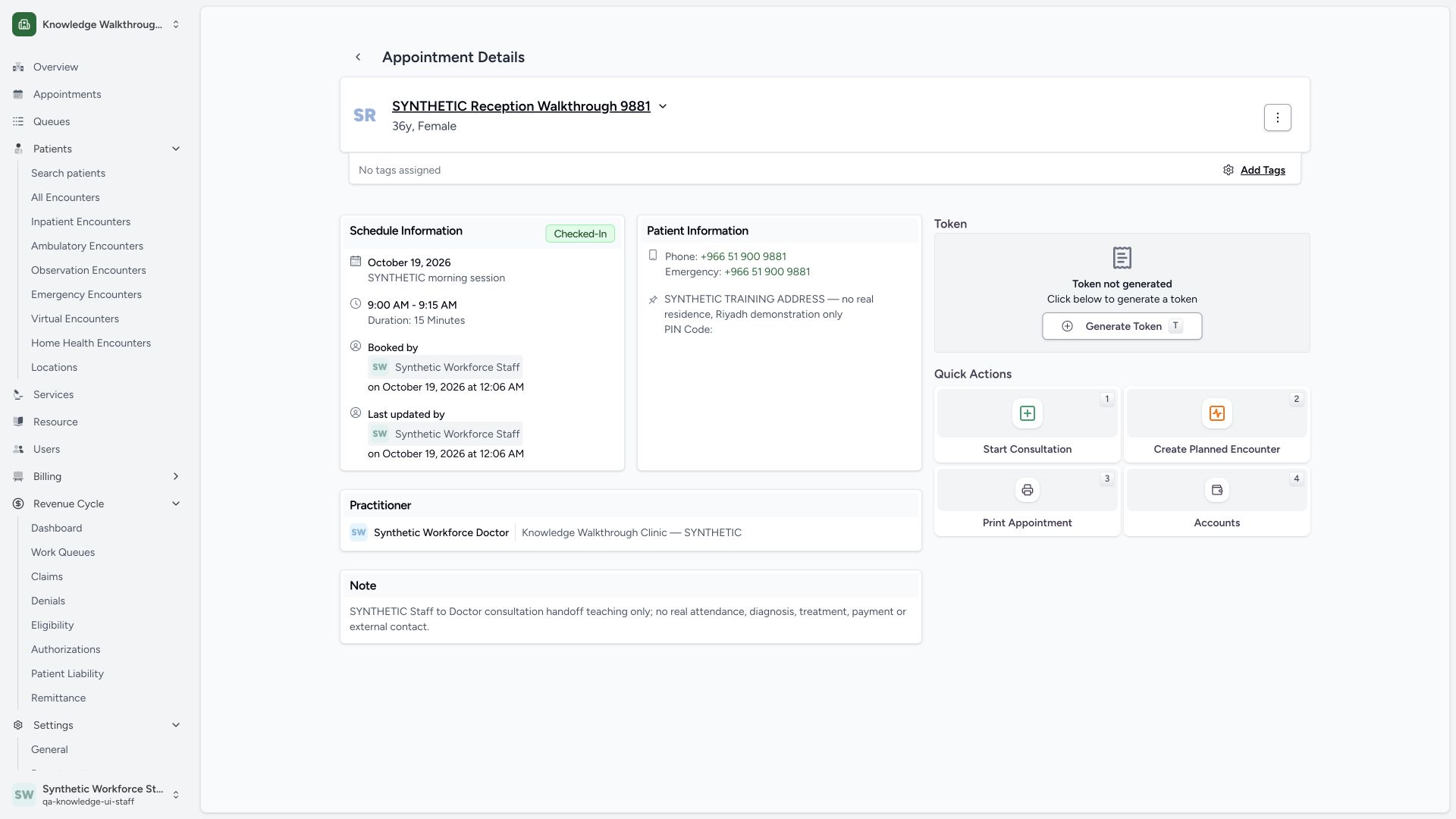Viewport: 1456px width, 819px height.
Task: Open Search patients
Action: click(68, 173)
